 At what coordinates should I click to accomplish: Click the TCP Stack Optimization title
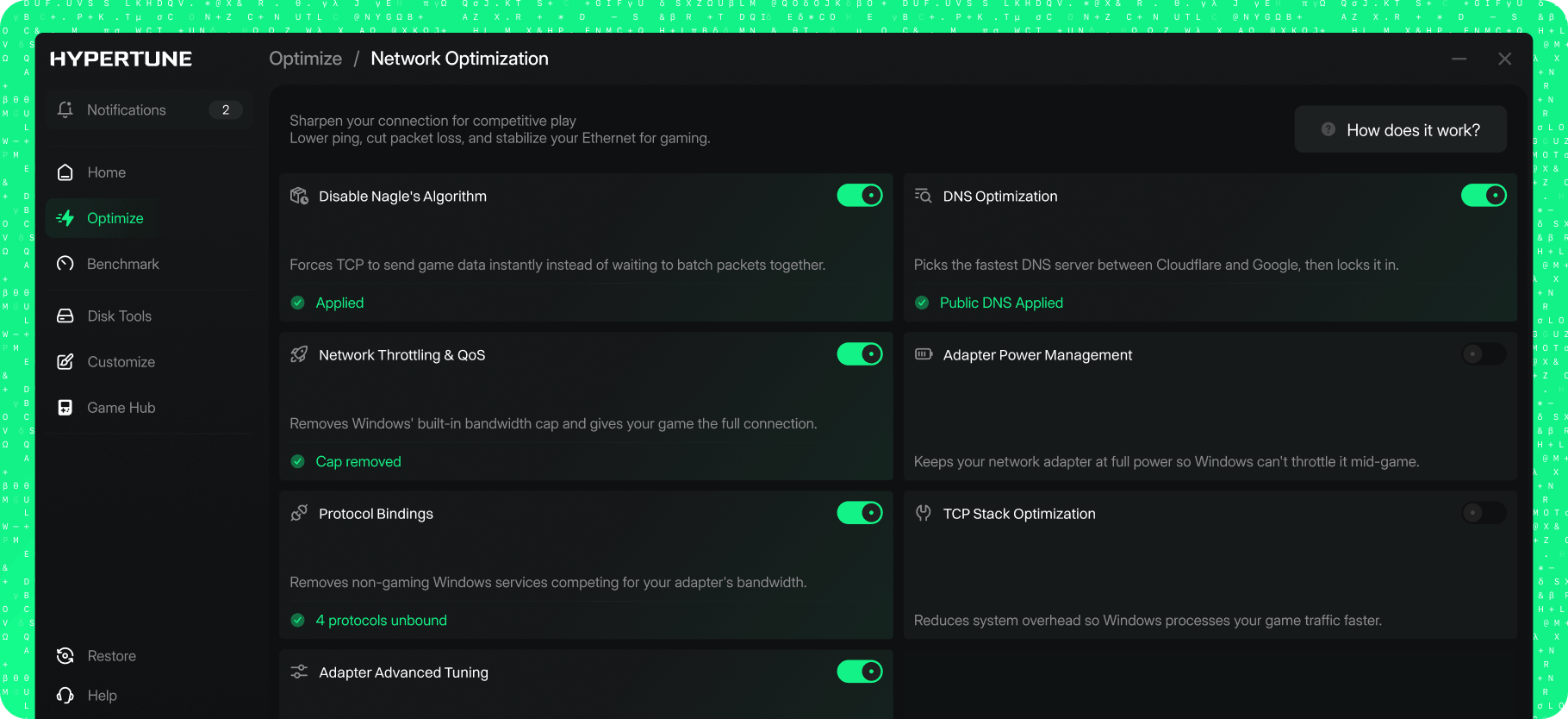point(1019,513)
